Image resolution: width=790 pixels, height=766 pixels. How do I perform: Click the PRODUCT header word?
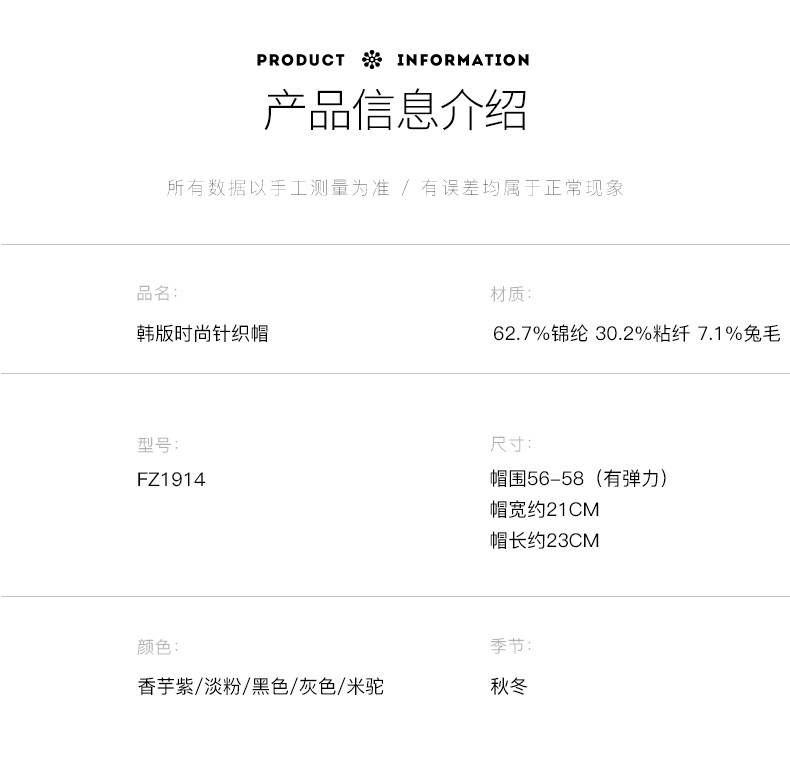tap(300, 60)
